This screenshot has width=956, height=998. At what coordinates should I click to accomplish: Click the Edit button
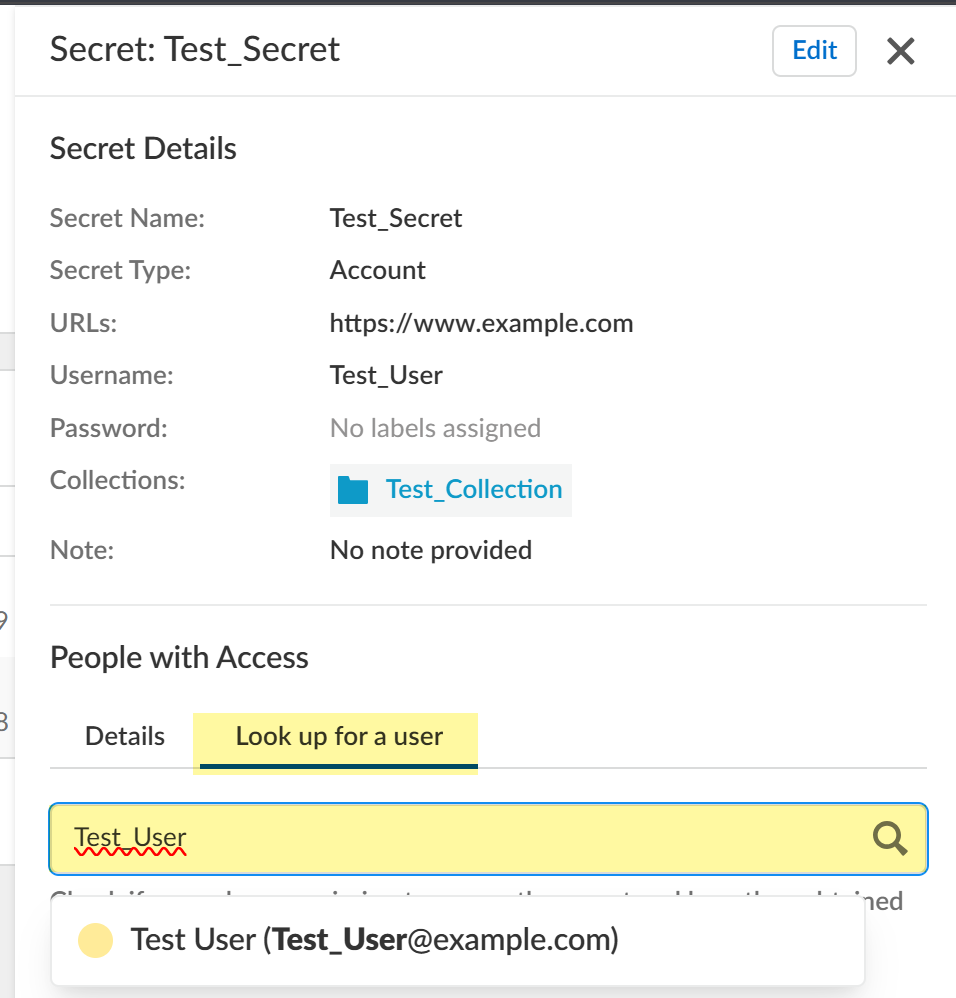pyautogui.click(x=814, y=51)
